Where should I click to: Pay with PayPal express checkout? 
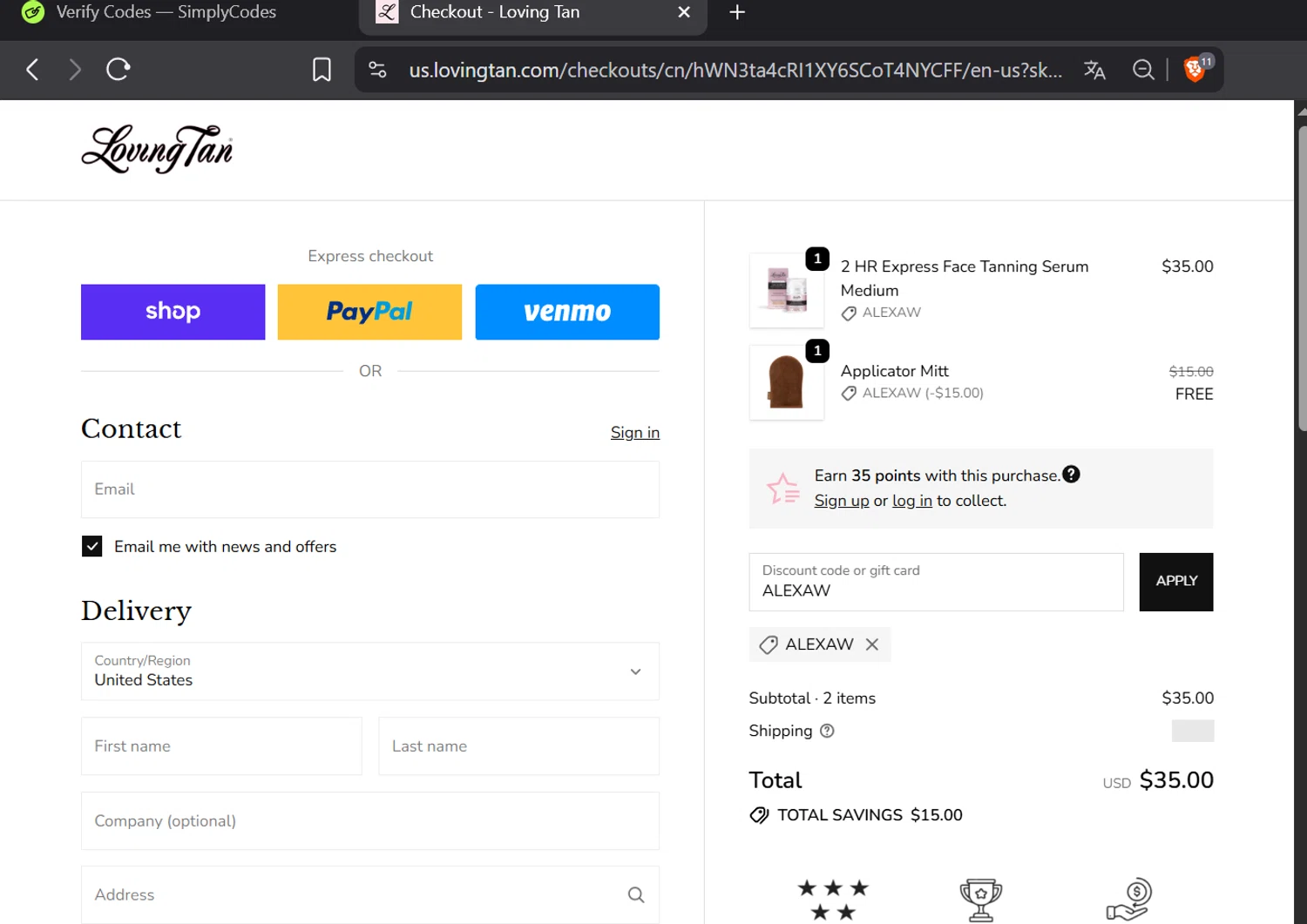(x=369, y=312)
